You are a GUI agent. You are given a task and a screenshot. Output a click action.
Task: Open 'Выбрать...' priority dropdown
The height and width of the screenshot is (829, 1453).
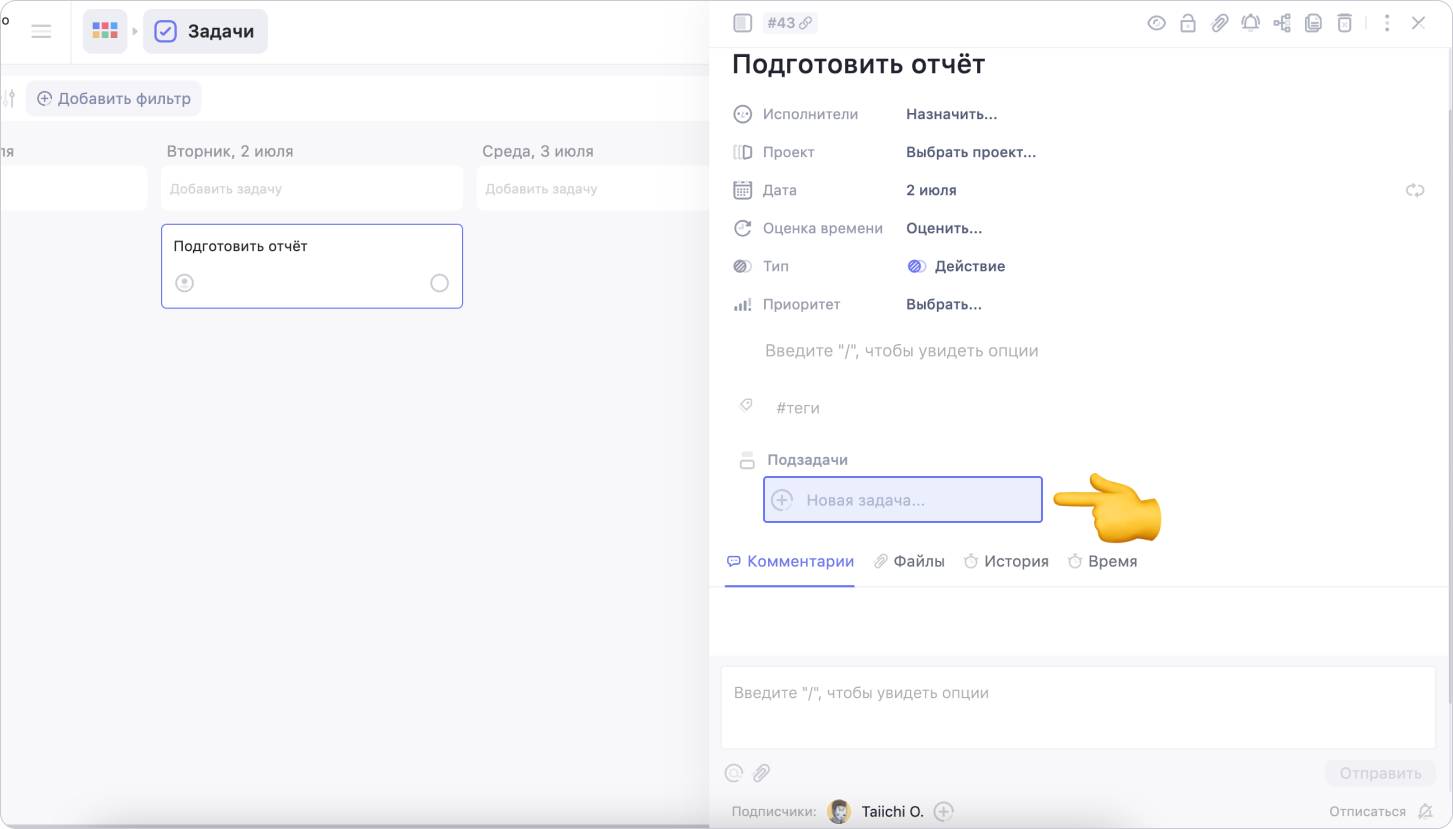[x=943, y=304]
